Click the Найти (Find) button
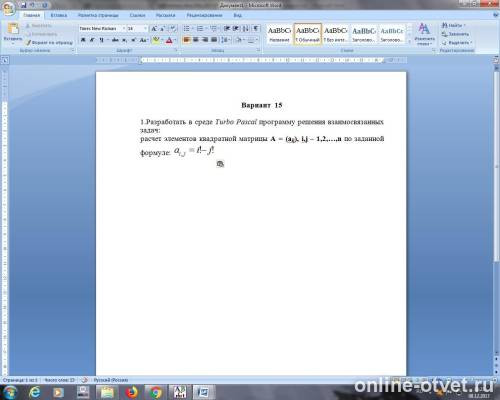500x400 pixels. tap(453, 25)
